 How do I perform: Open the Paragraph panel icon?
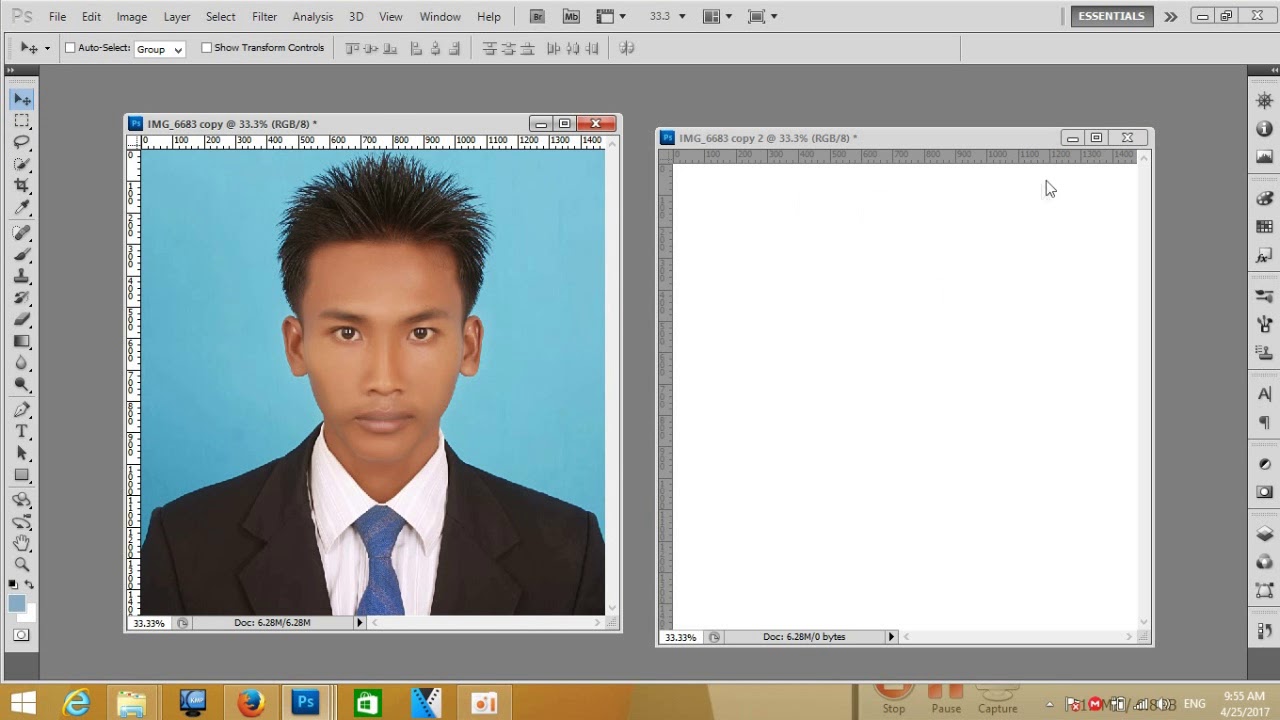pyautogui.click(x=1265, y=422)
